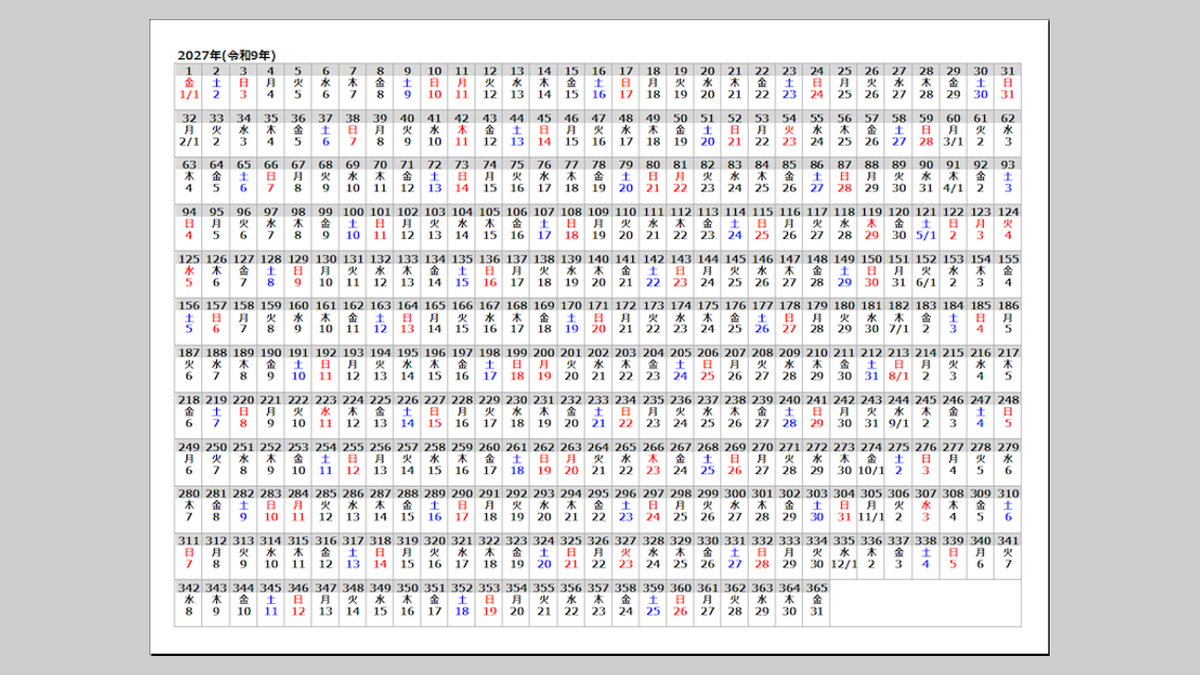Select day-of-year header "279"
Image resolution: width=1200 pixels, height=675 pixels.
1008,447
